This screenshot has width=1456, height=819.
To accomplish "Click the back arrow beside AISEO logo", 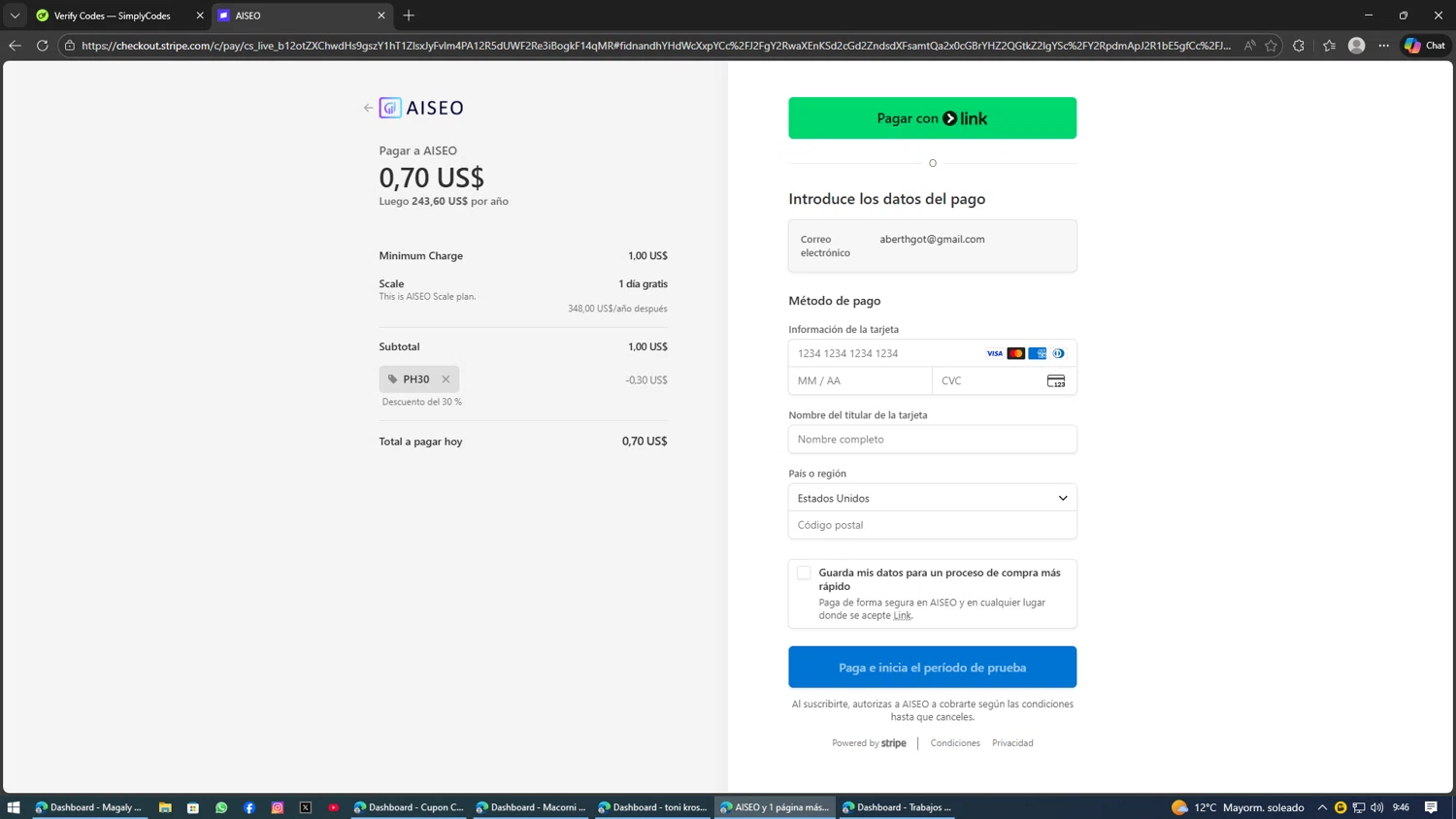I will 368,108.
